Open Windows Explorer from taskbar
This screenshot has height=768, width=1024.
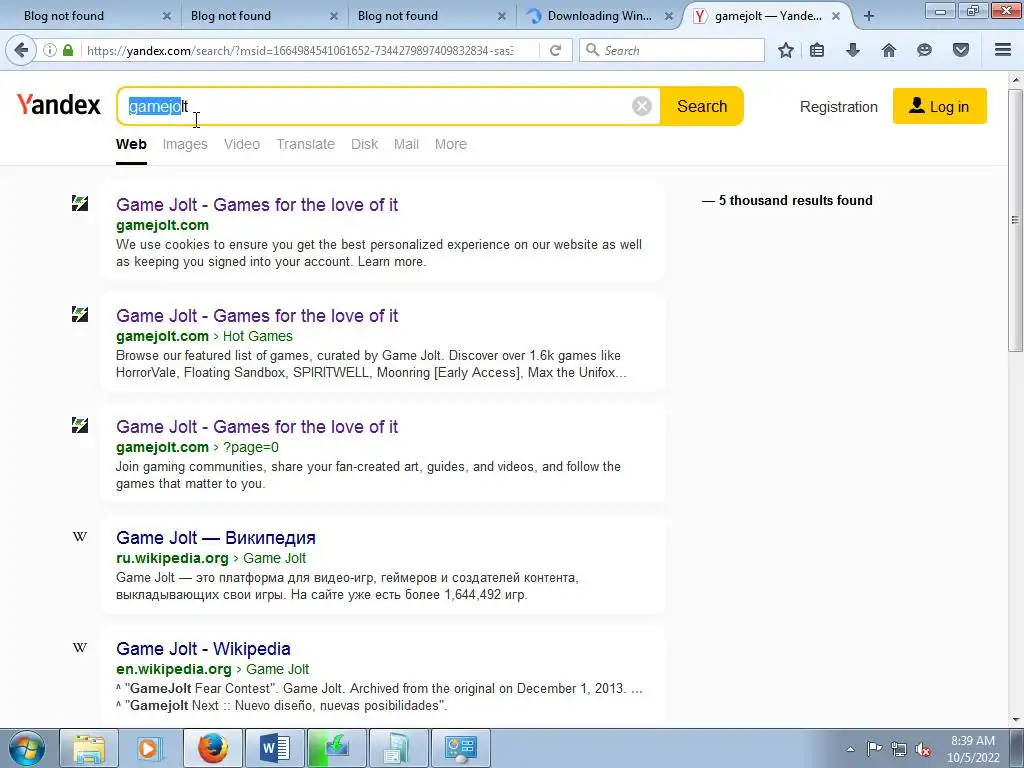tap(89, 748)
